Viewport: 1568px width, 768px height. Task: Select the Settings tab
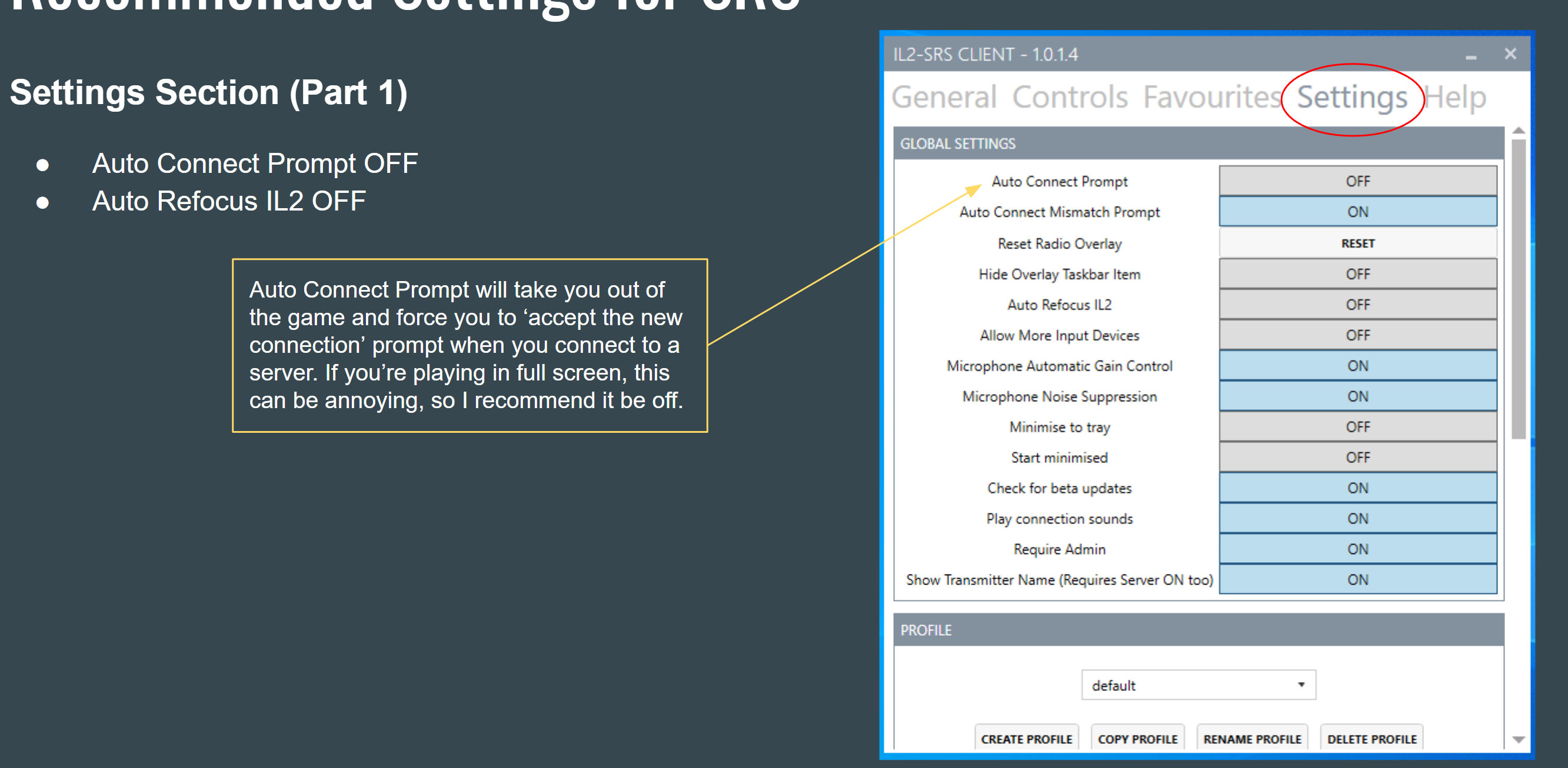[1352, 98]
